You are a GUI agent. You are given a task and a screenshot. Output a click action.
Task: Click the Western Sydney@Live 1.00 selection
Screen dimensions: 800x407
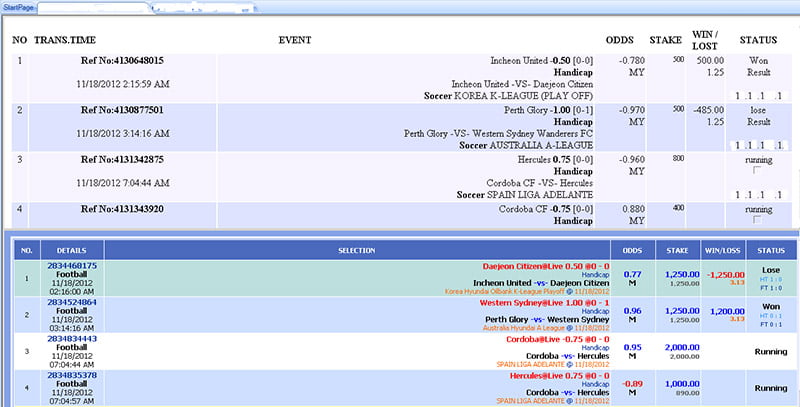[544, 303]
